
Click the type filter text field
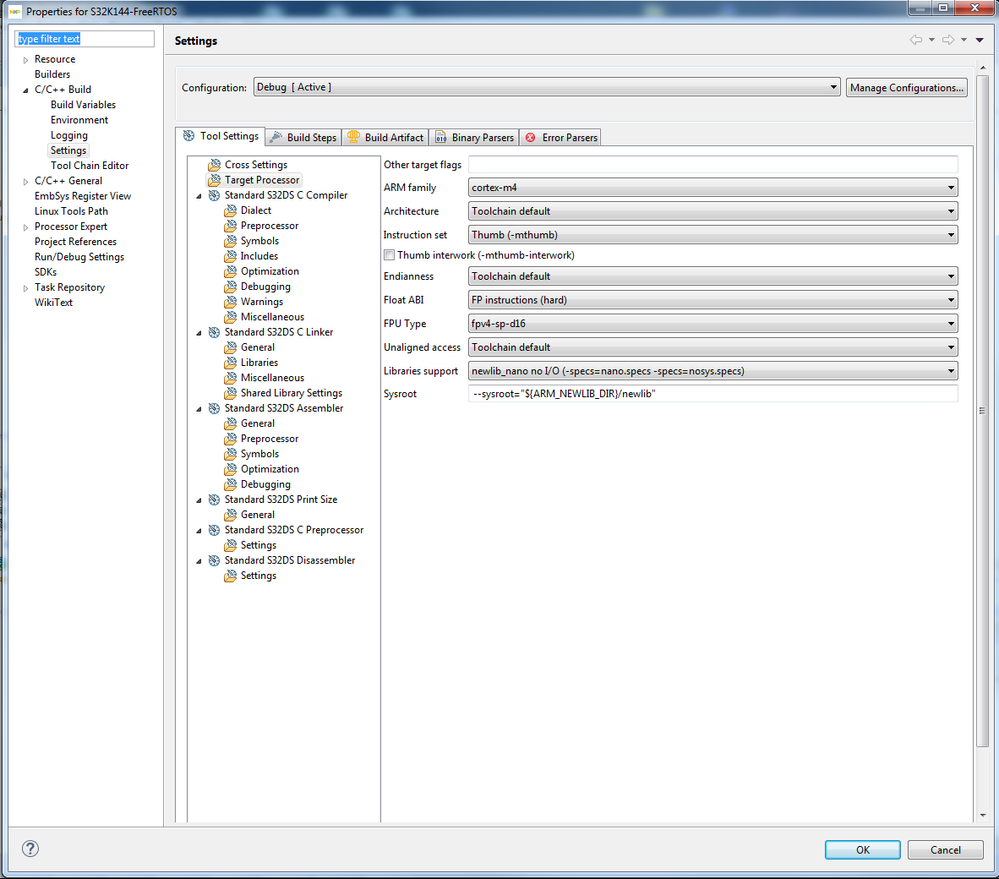pyautogui.click(x=84, y=39)
